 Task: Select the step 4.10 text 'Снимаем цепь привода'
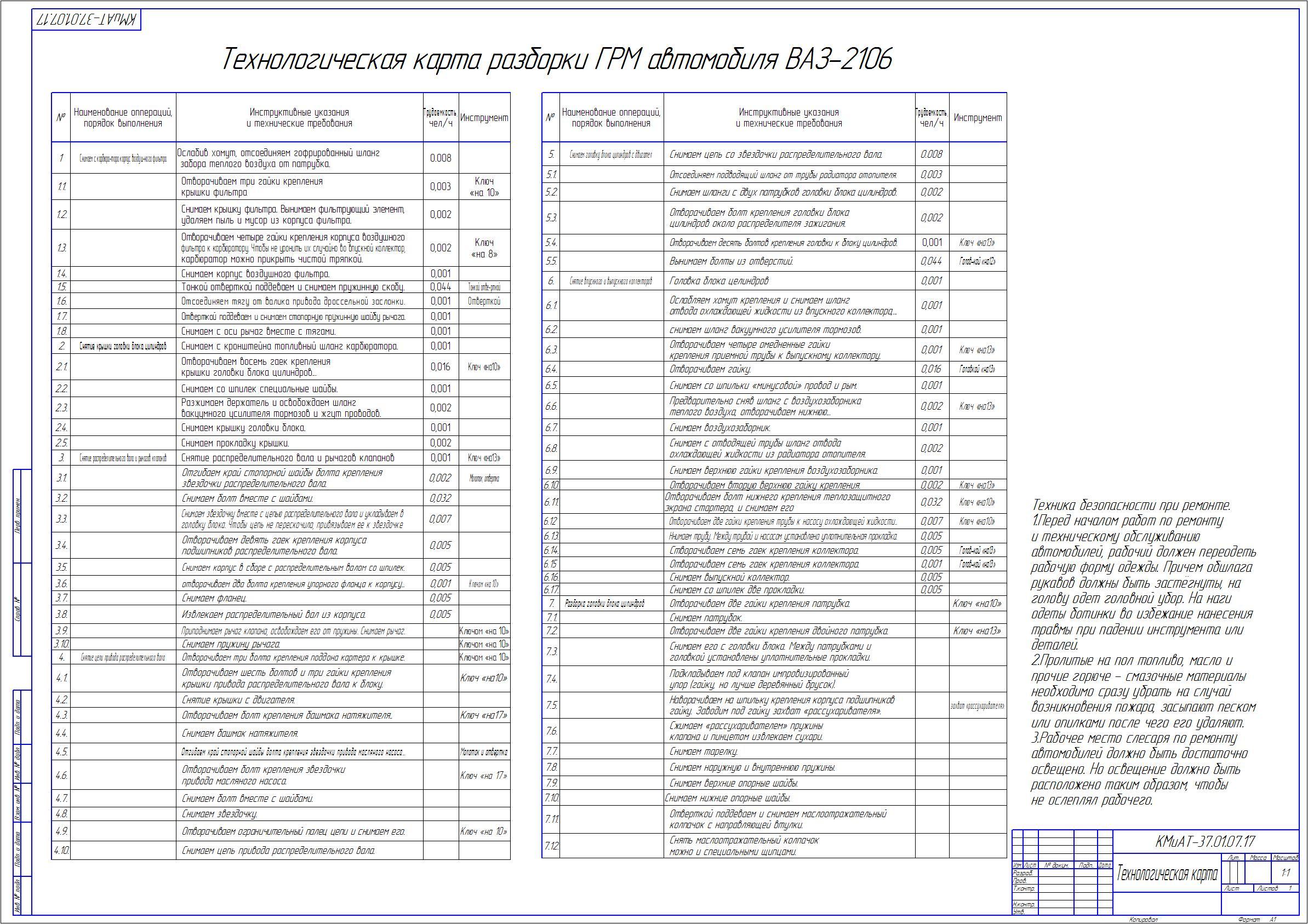[x=278, y=851]
